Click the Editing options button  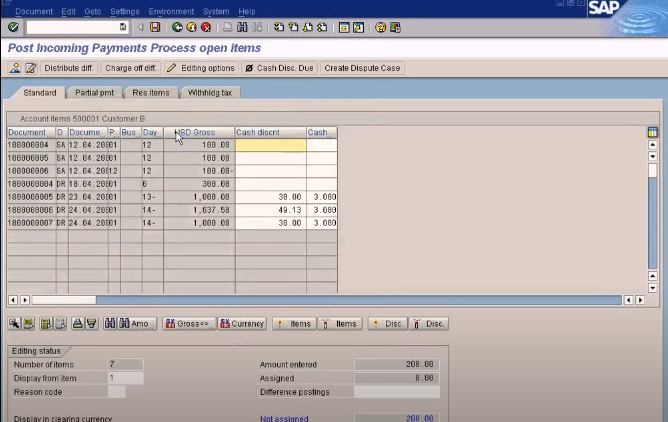click(201, 68)
